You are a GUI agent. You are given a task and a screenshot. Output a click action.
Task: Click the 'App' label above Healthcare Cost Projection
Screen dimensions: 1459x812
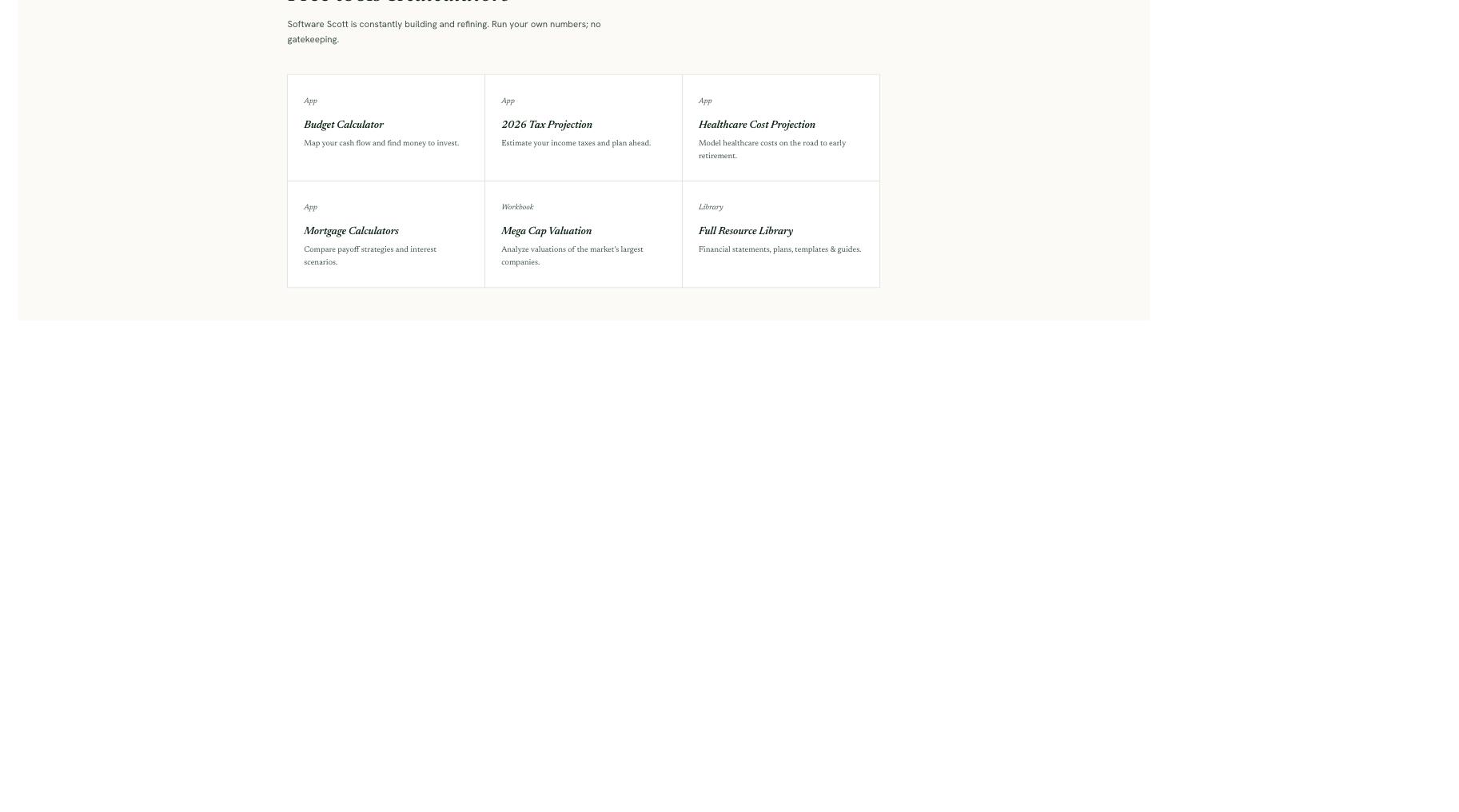[705, 101]
